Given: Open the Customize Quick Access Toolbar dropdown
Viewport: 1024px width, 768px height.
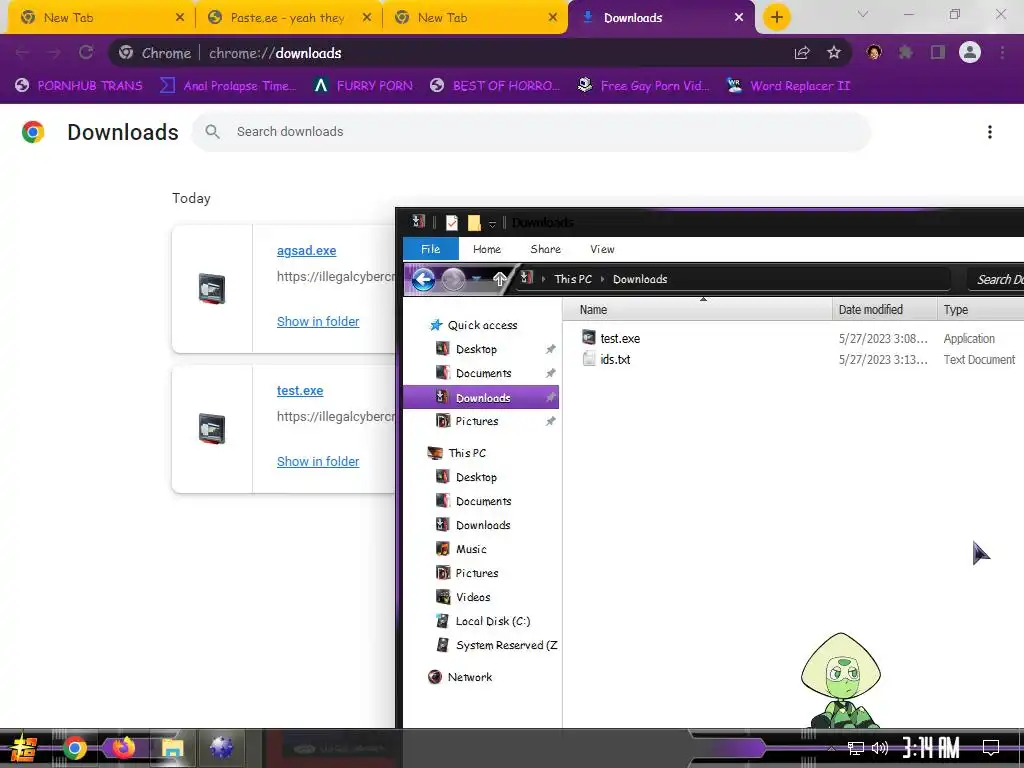Looking at the screenshot, I should click(x=492, y=224).
